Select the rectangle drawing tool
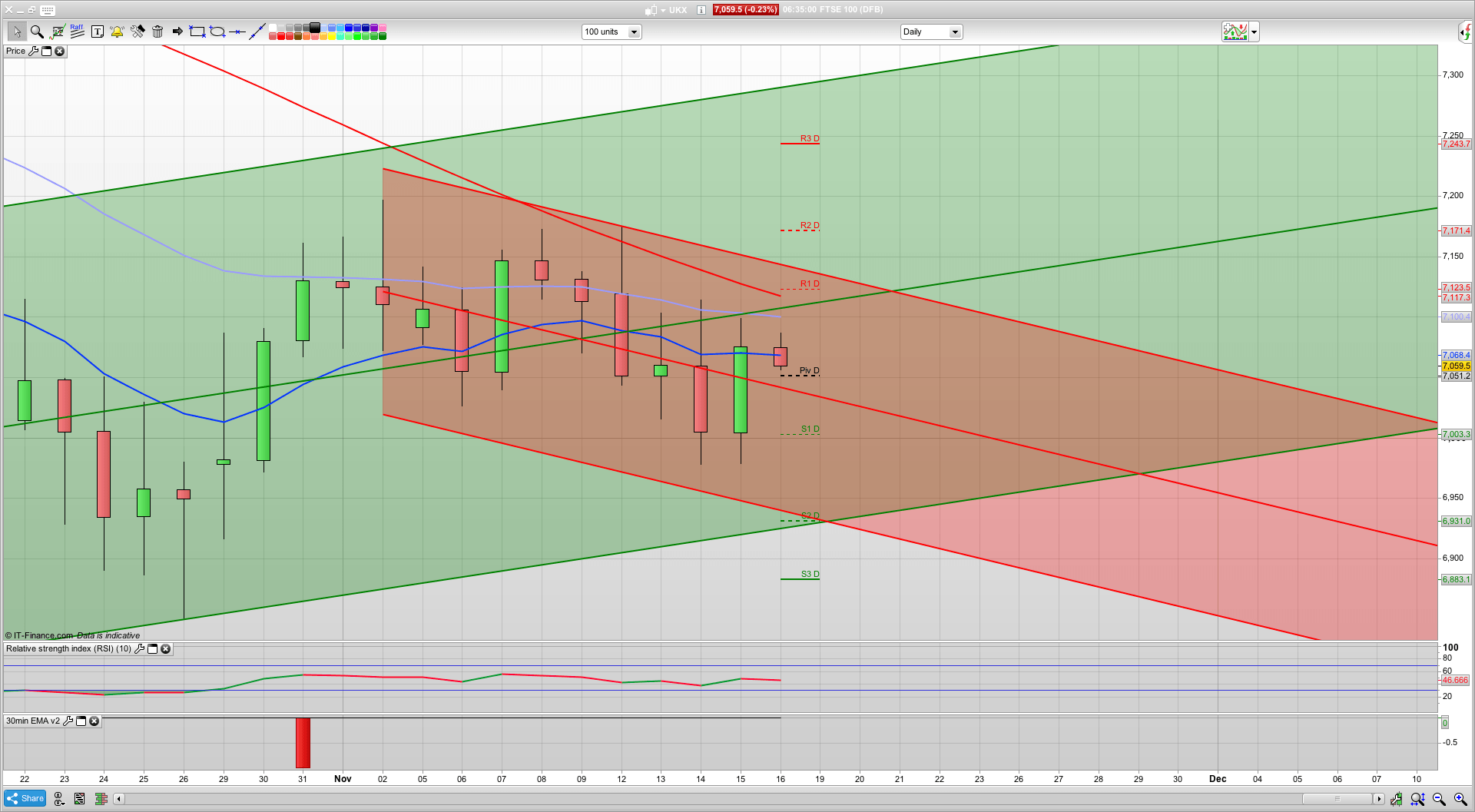This screenshot has width=1475, height=812. click(196, 31)
